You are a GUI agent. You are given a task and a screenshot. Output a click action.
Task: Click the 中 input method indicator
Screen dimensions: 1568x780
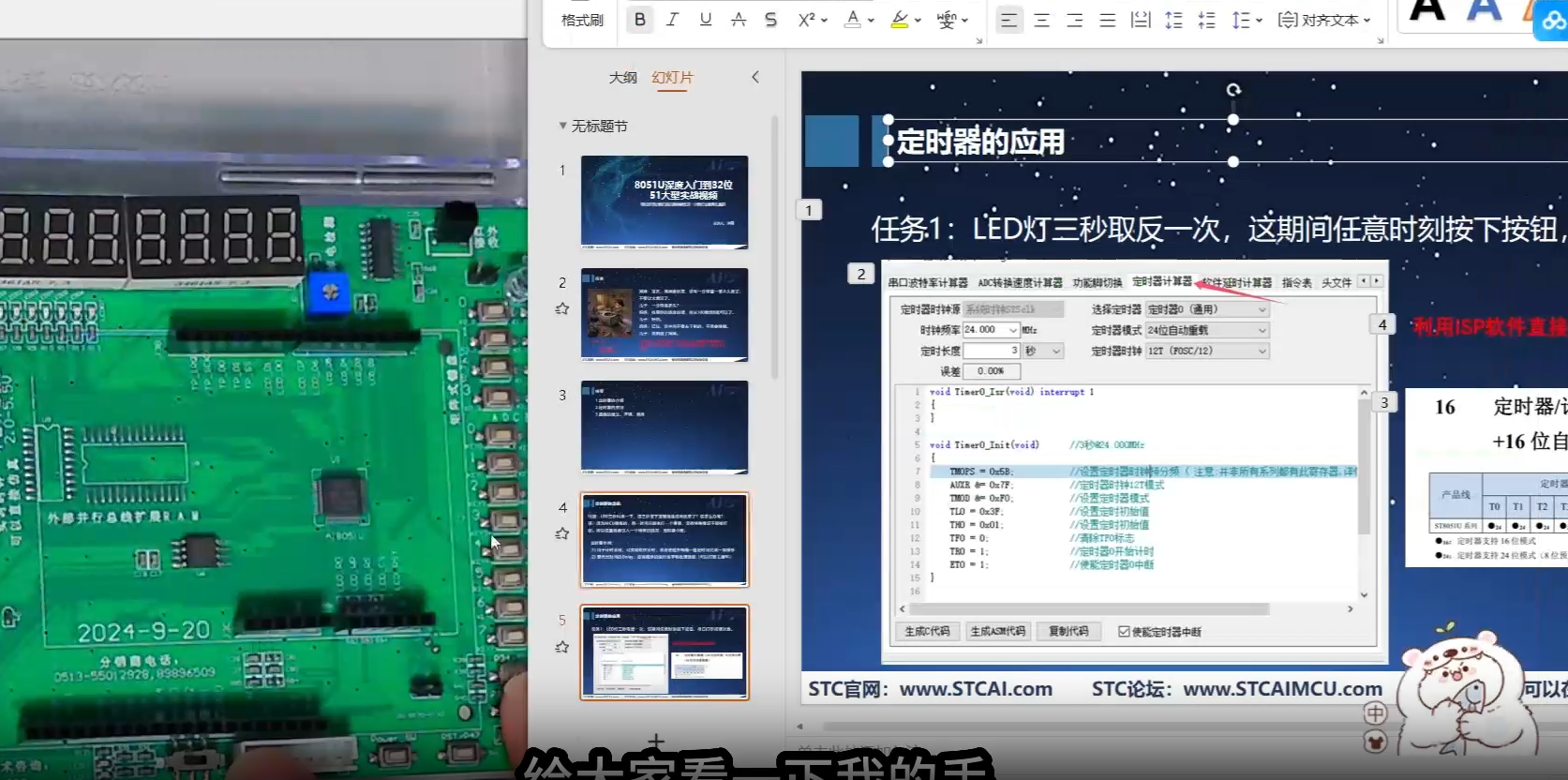[x=1375, y=714]
